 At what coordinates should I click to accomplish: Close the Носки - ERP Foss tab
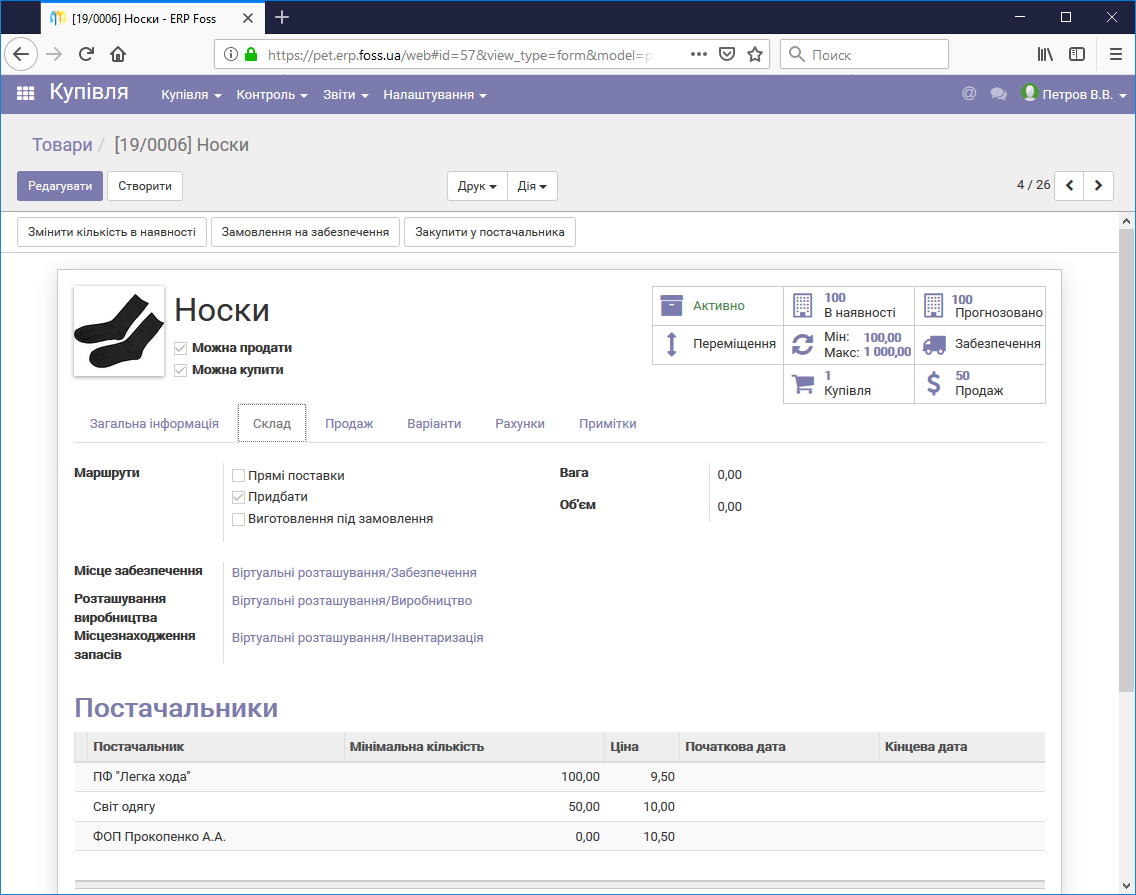(x=248, y=18)
